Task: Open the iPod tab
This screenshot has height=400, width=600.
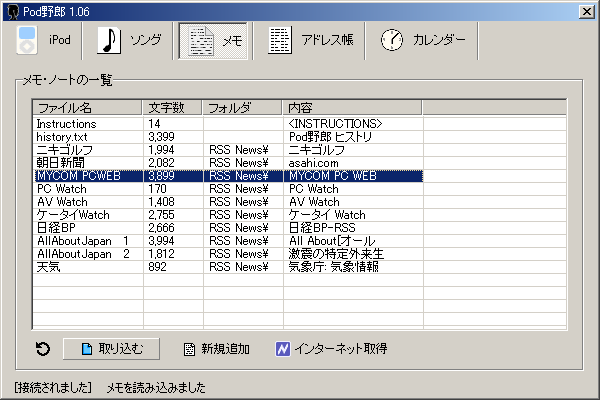Action: coord(43,41)
